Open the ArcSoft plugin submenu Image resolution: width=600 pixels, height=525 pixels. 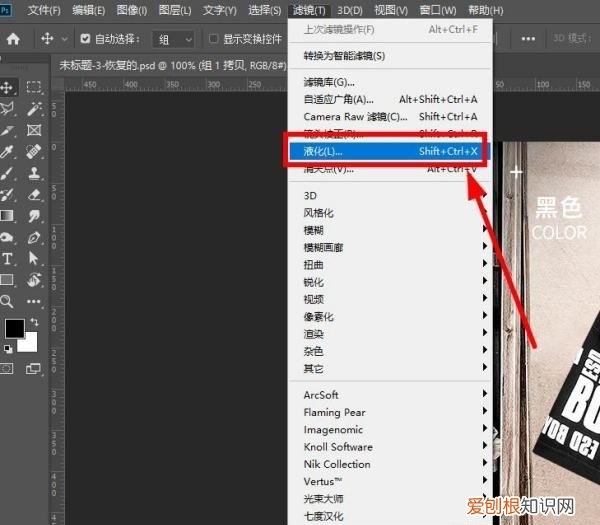(390, 395)
